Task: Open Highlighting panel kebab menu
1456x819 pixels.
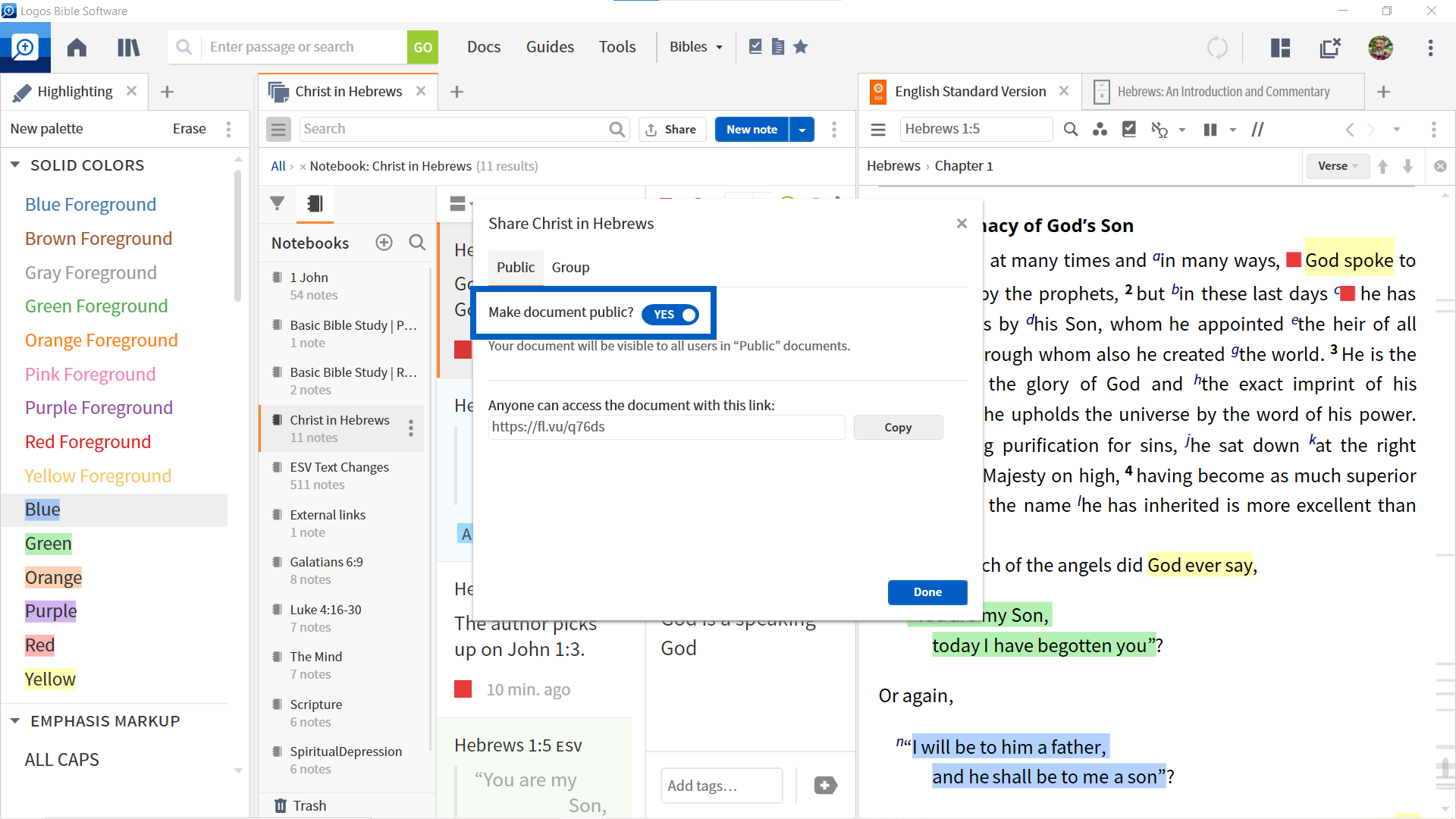Action: click(228, 129)
